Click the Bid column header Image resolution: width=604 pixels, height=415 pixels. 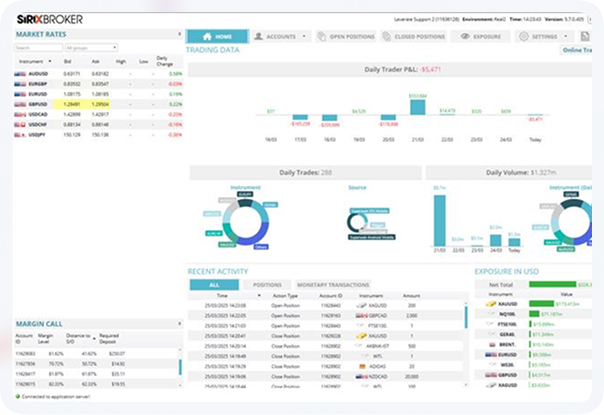[67, 61]
